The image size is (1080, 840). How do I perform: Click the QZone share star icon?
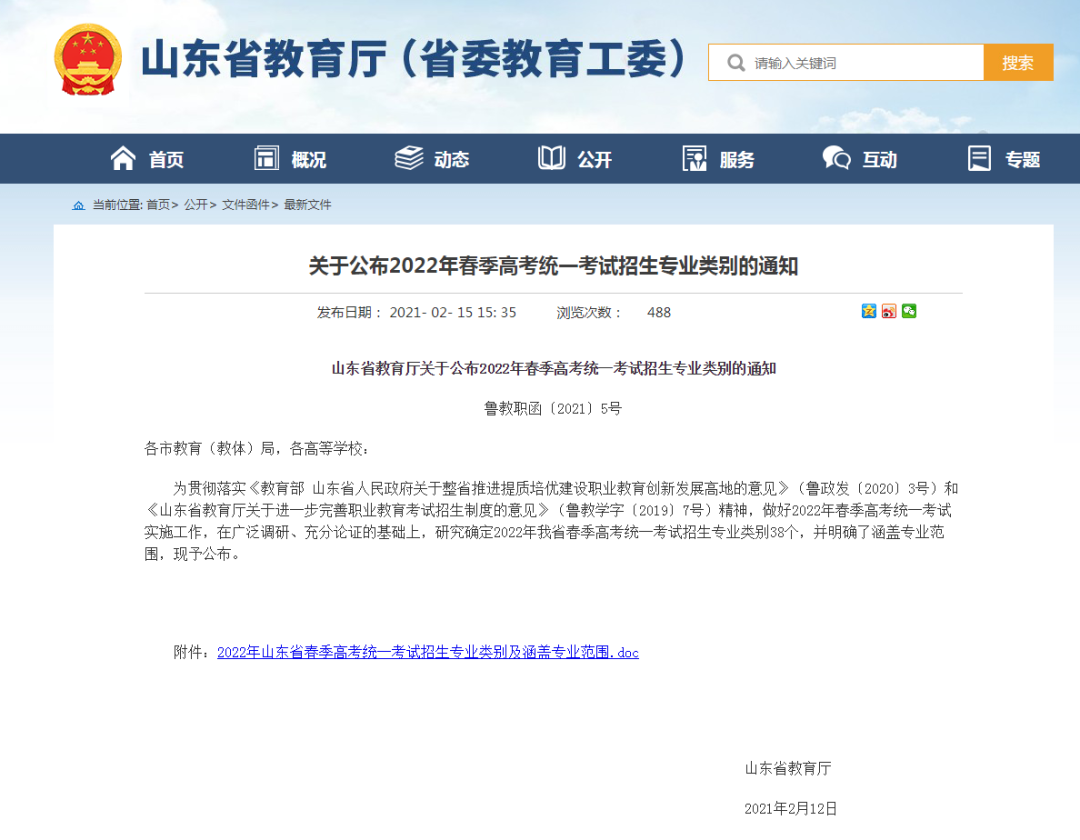(869, 311)
